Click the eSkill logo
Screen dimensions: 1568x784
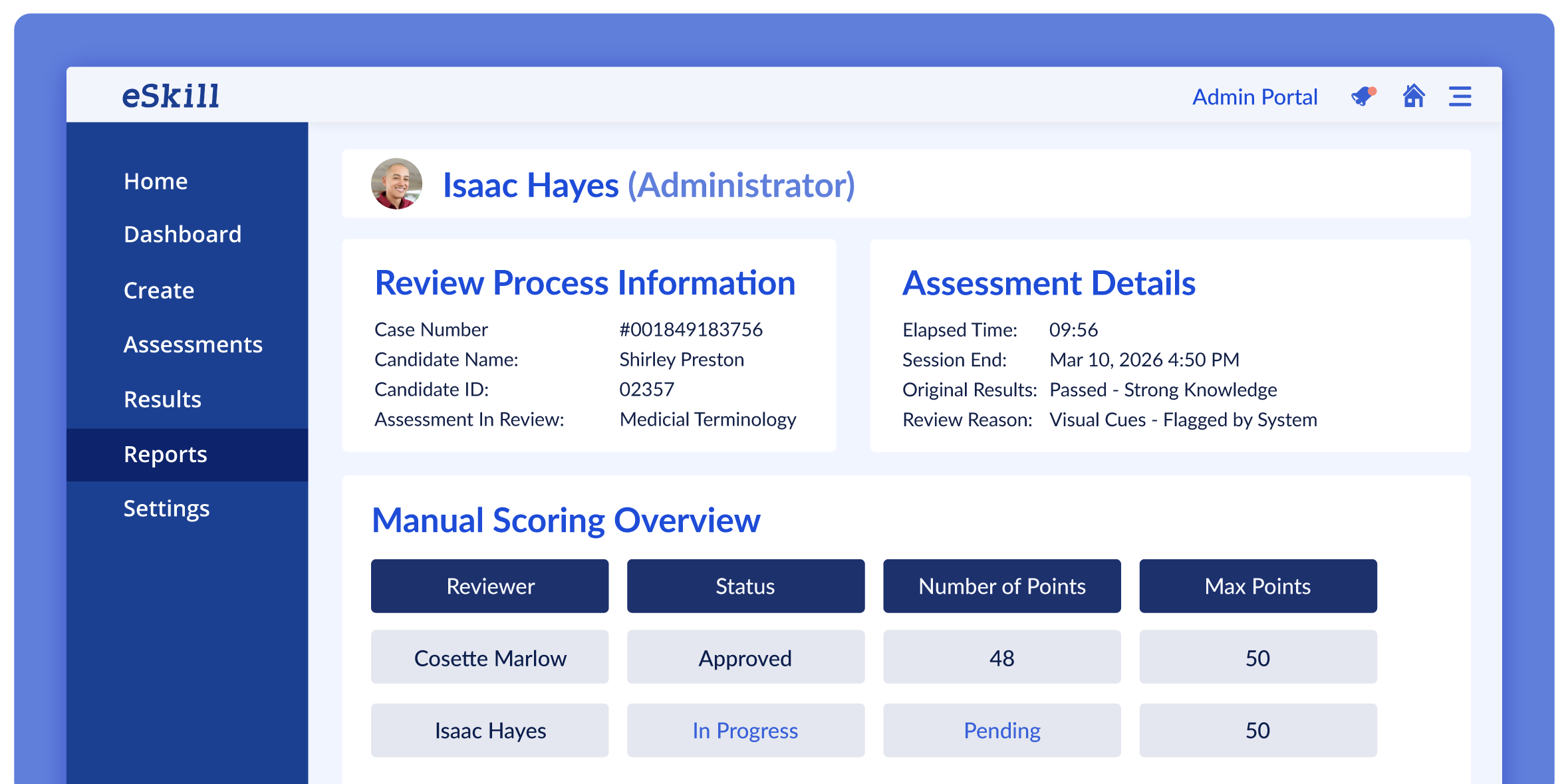171,96
